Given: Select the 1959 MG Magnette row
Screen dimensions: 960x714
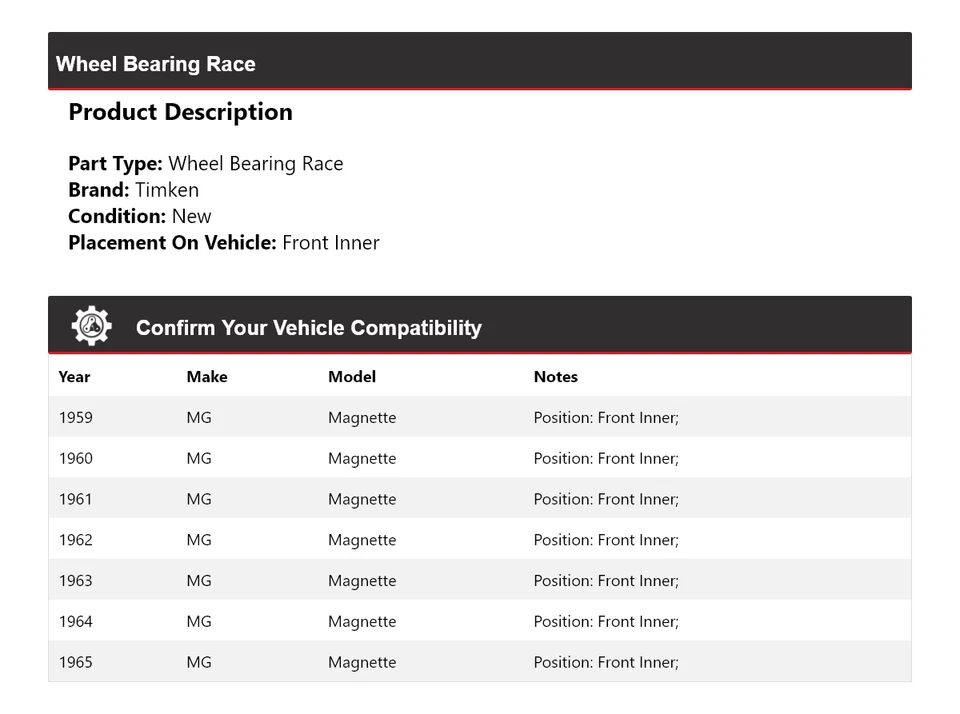Looking at the screenshot, I should pos(480,417).
